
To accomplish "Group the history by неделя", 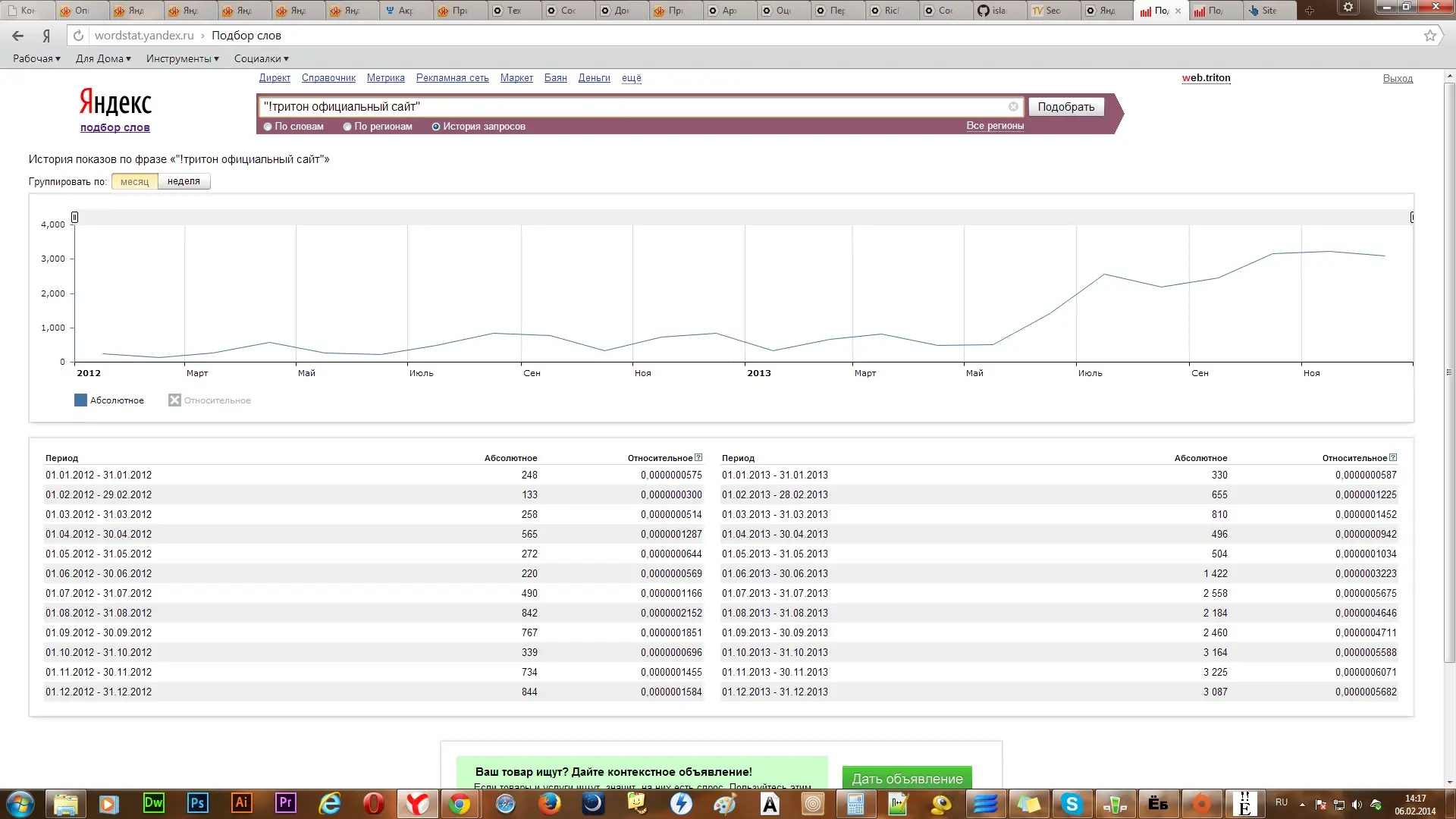I will 184,181.
